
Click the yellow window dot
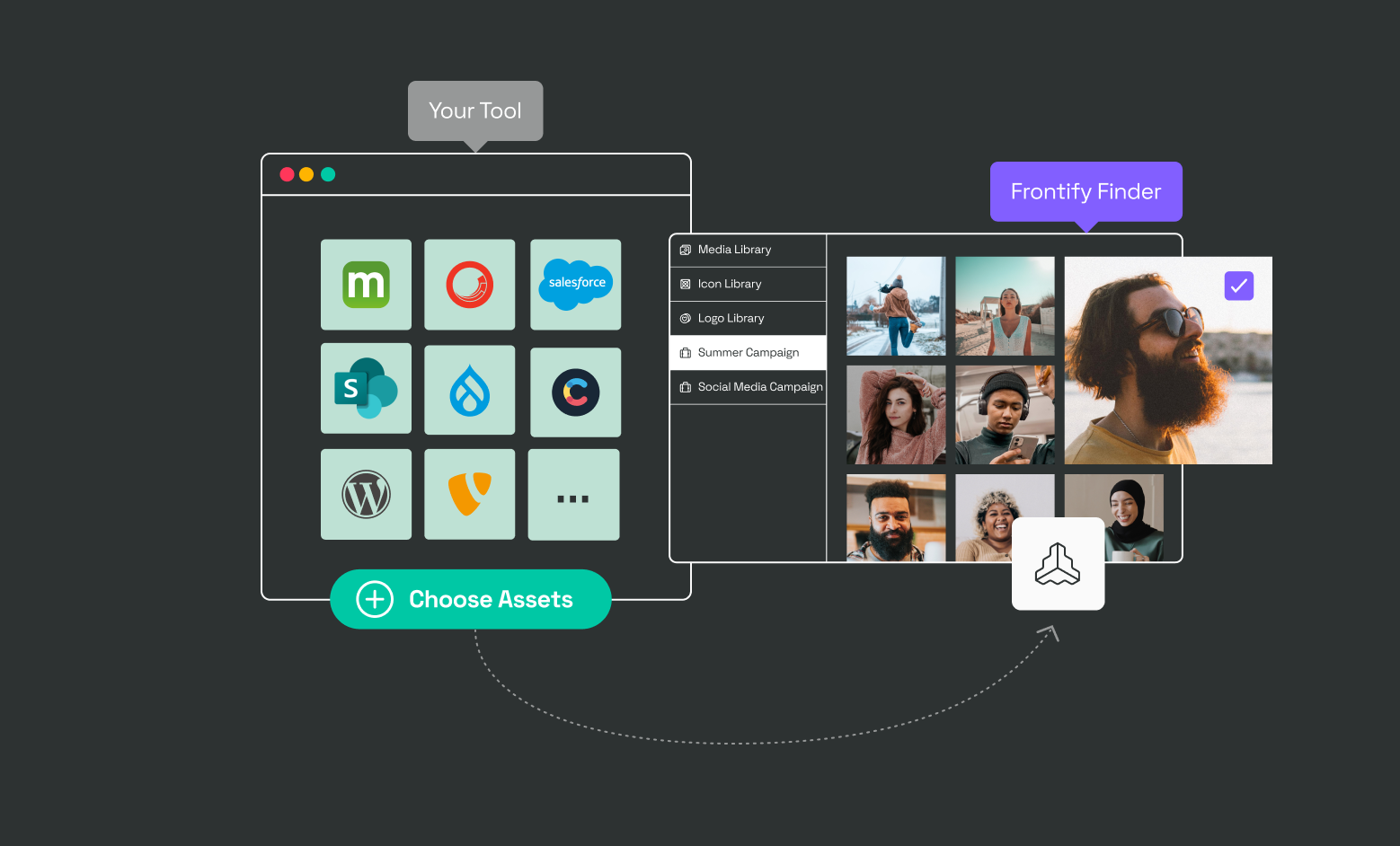pos(306,174)
